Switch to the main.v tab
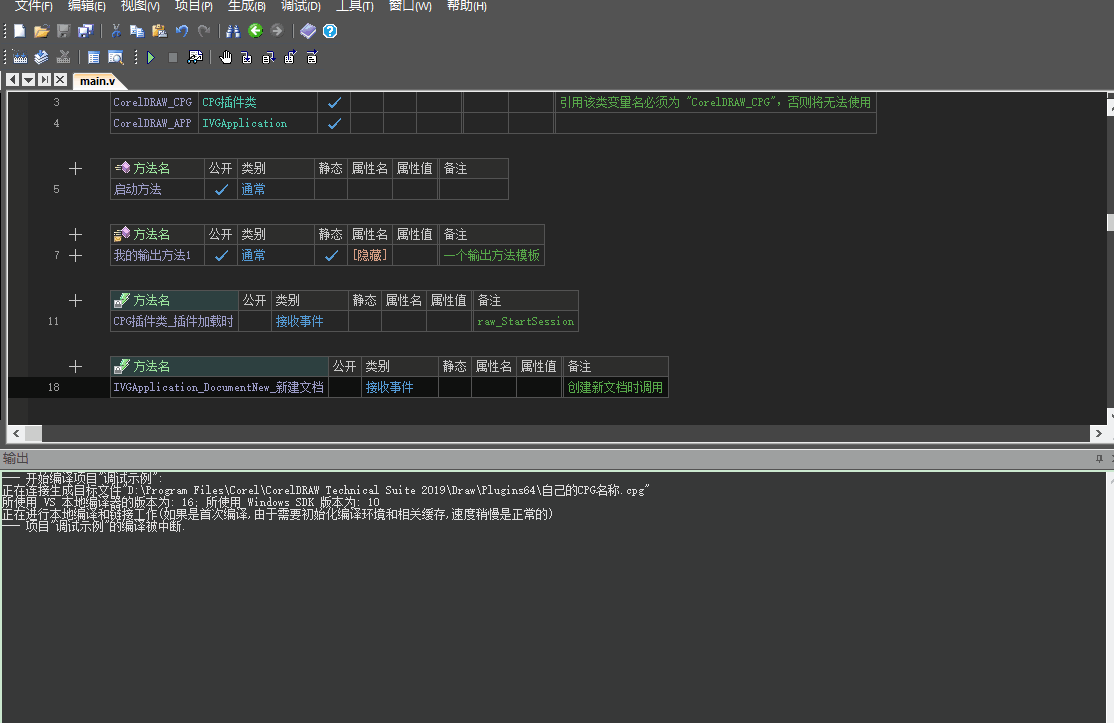This screenshot has height=723, width=1114. click(x=97, y=81)
